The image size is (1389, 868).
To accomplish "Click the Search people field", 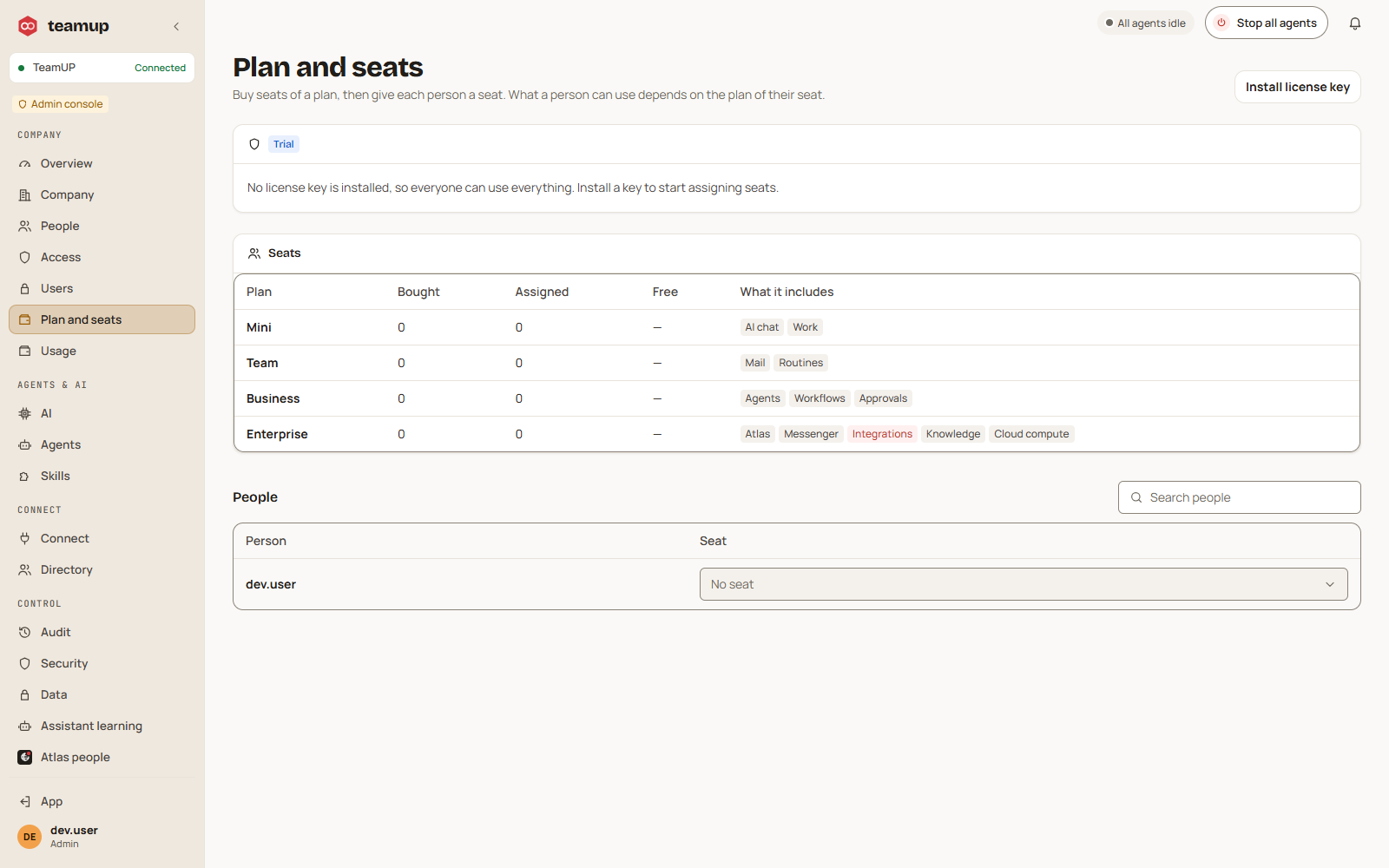I will click(1239, 497).
